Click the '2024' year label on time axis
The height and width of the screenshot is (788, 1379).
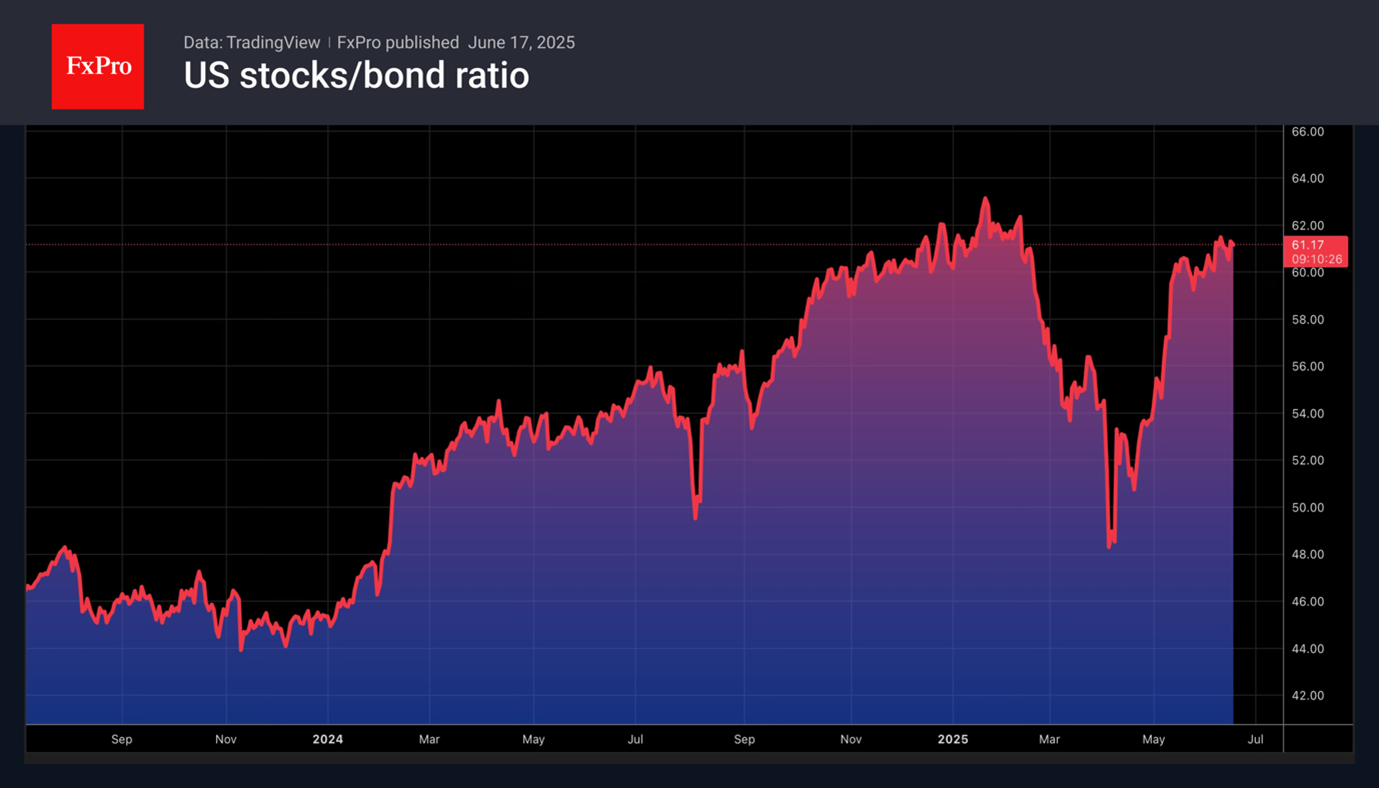coord(328,739)
